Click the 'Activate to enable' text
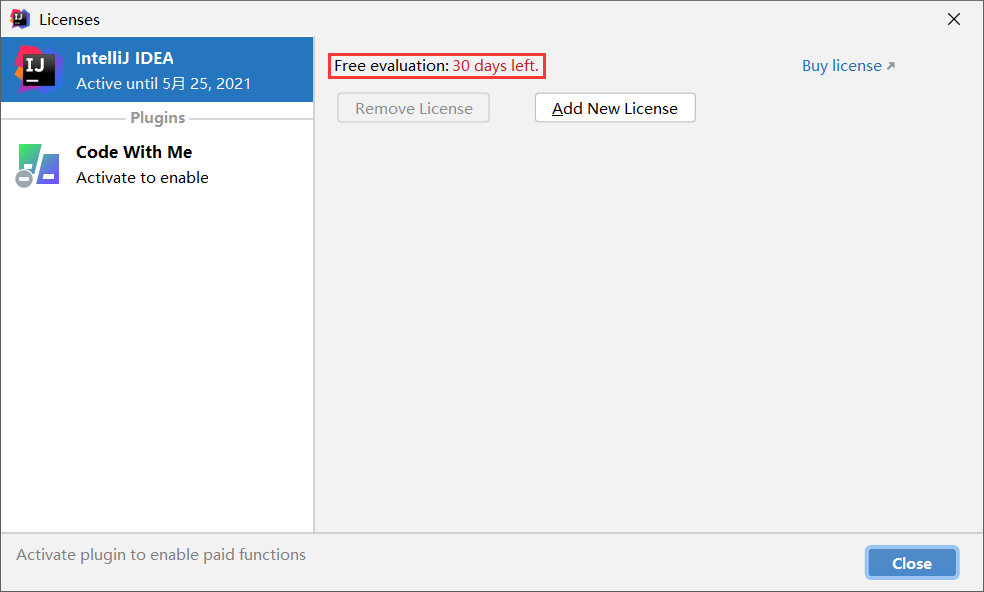This screenshot has height=592, width=984. (x=142, y=178)
